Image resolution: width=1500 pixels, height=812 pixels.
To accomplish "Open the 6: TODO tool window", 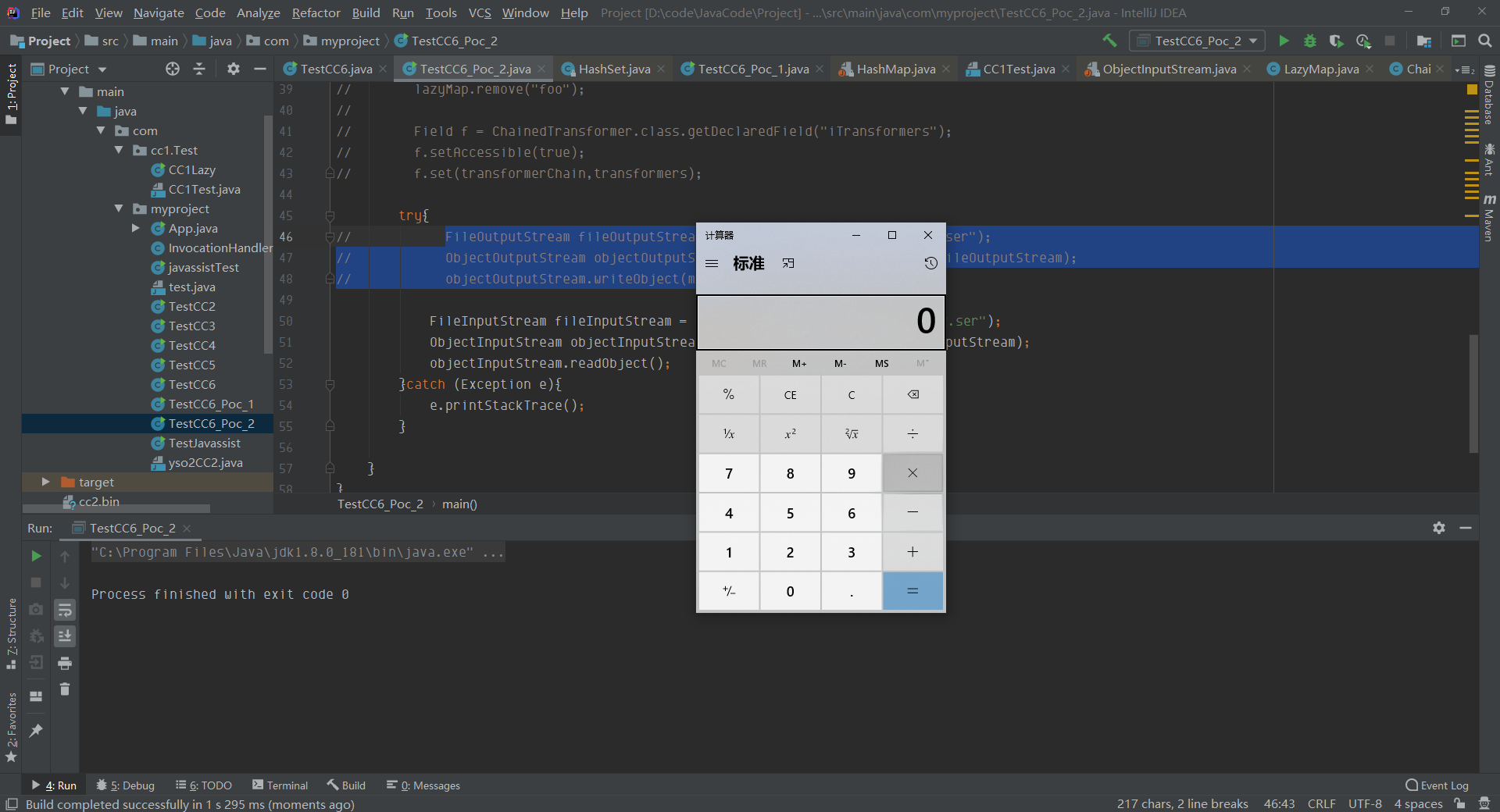I will [x=204, y=785].
